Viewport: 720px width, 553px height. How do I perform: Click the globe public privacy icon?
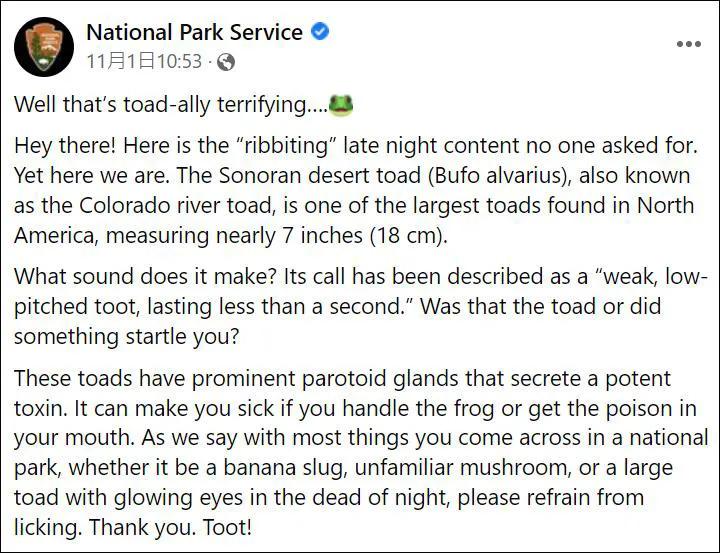226,62
